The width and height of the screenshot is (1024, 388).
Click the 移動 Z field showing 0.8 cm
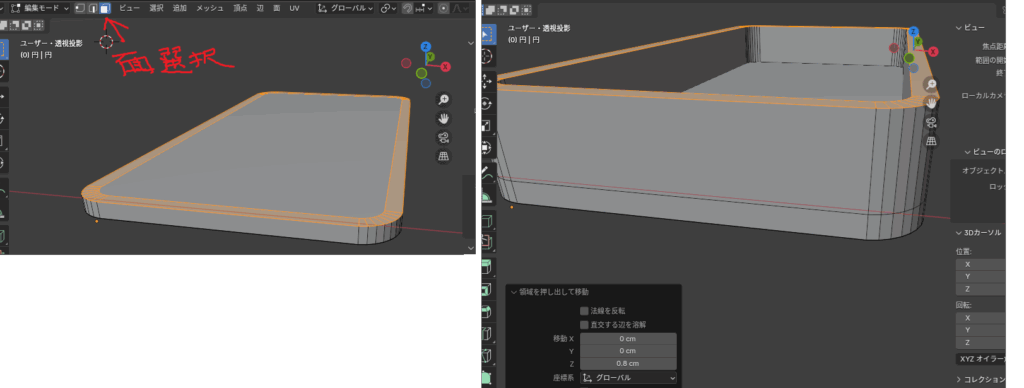tap(628, 363)
